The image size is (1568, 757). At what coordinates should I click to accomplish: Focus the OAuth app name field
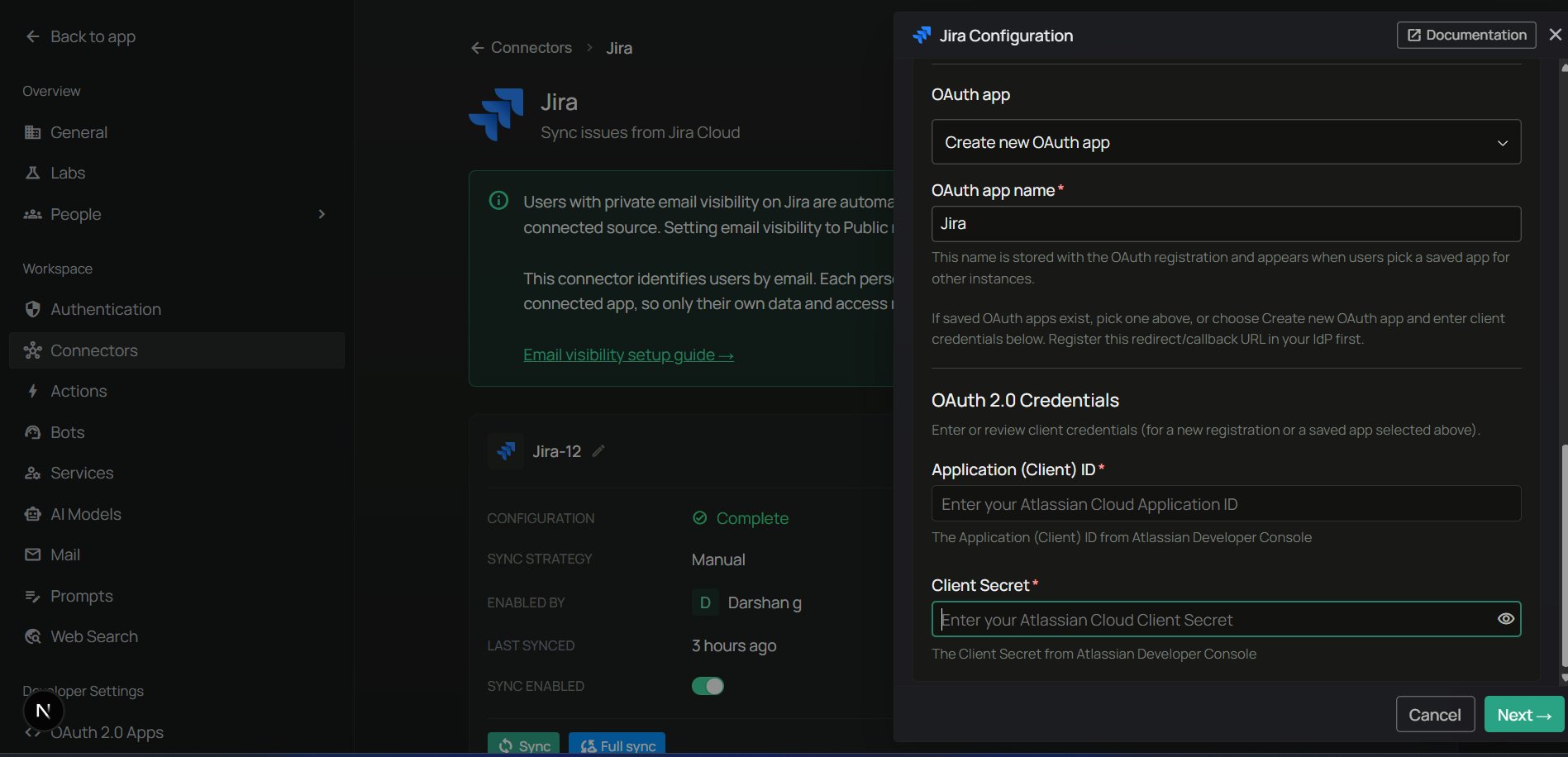pos(1226,224)
